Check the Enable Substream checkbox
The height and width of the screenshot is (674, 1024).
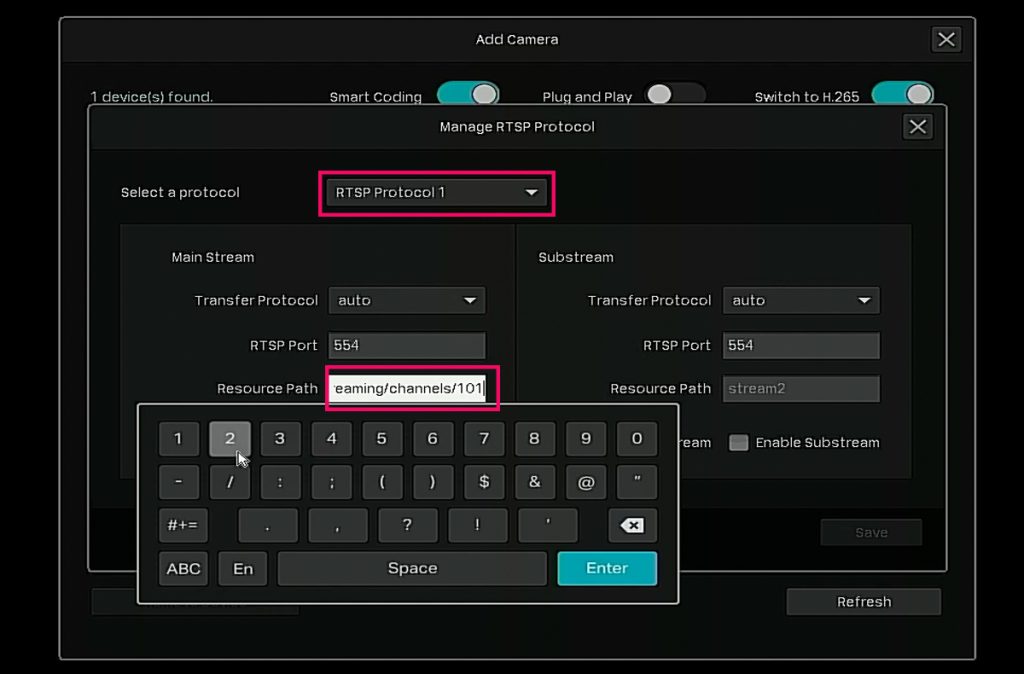click(x=738, y=443)
